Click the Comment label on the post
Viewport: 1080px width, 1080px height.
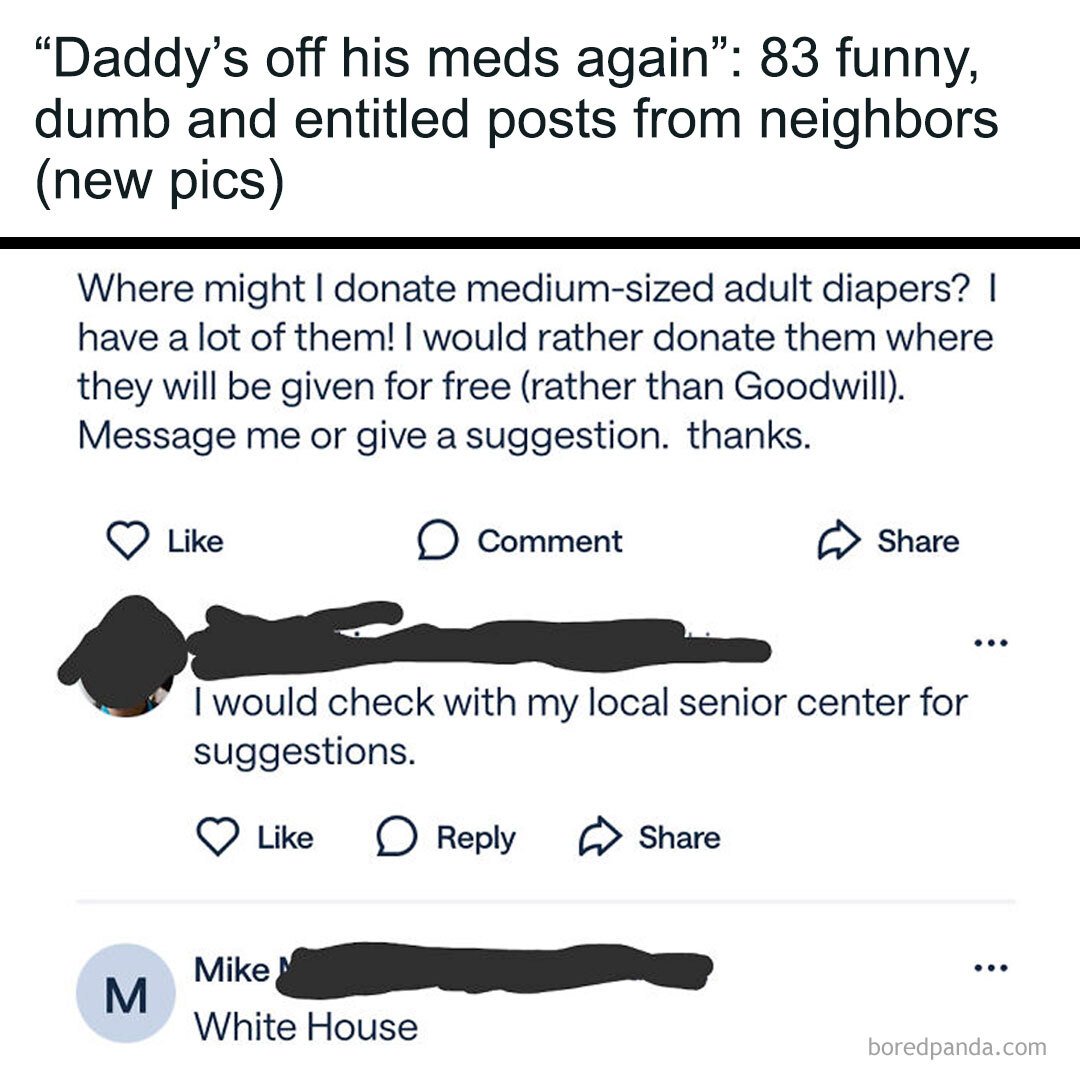pos(549,542)
